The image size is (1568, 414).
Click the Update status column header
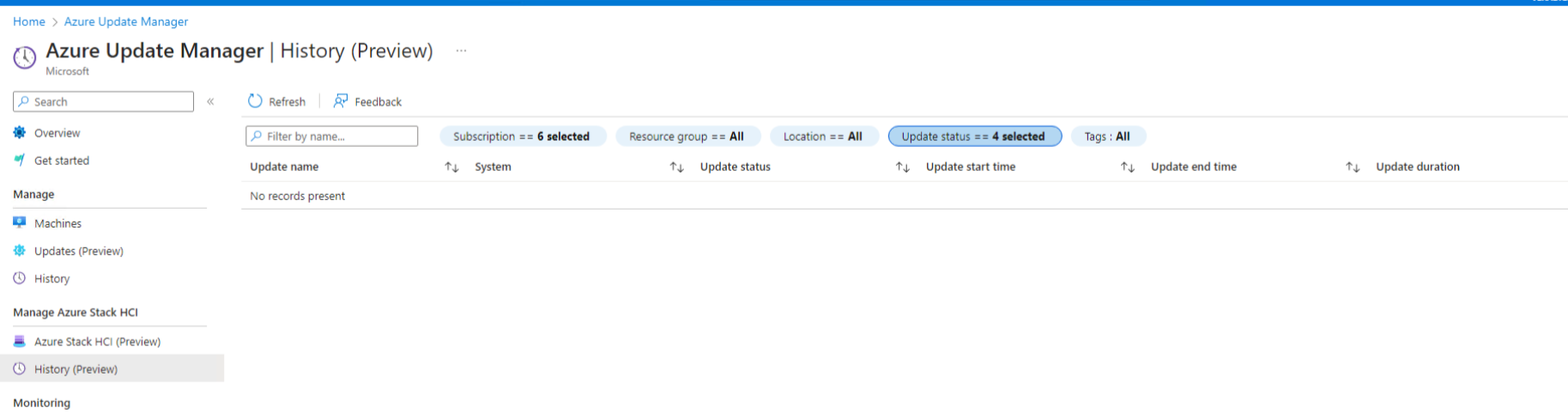(736, 167)
